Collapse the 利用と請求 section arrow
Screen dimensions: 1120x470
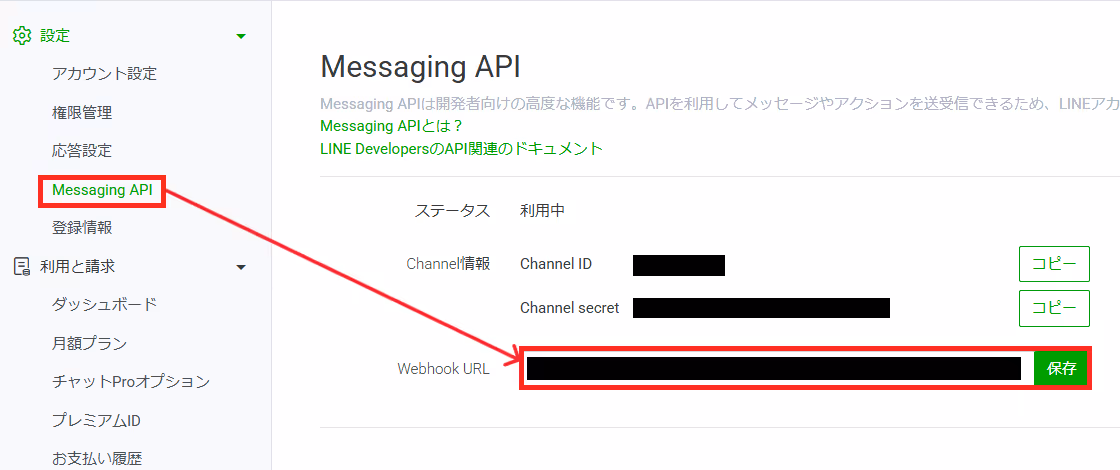[x=241, y=267]
